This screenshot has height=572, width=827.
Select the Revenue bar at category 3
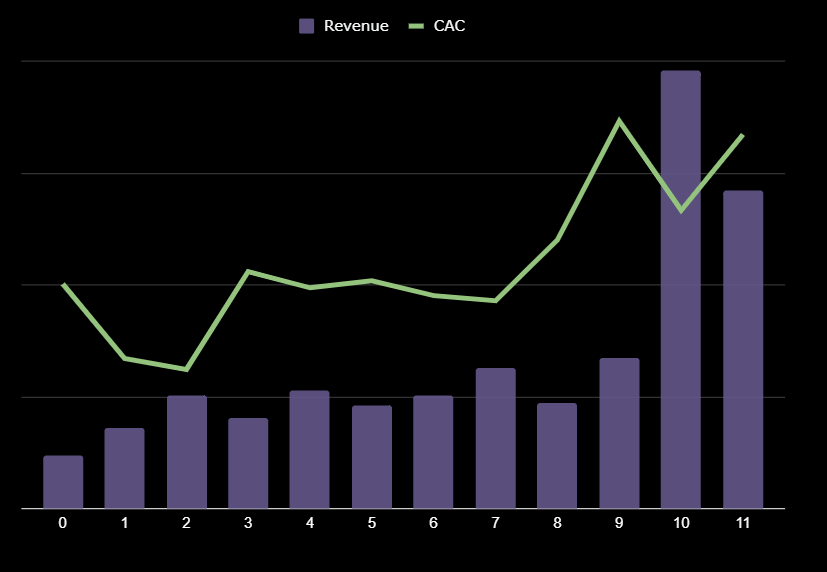pos(248,463)
